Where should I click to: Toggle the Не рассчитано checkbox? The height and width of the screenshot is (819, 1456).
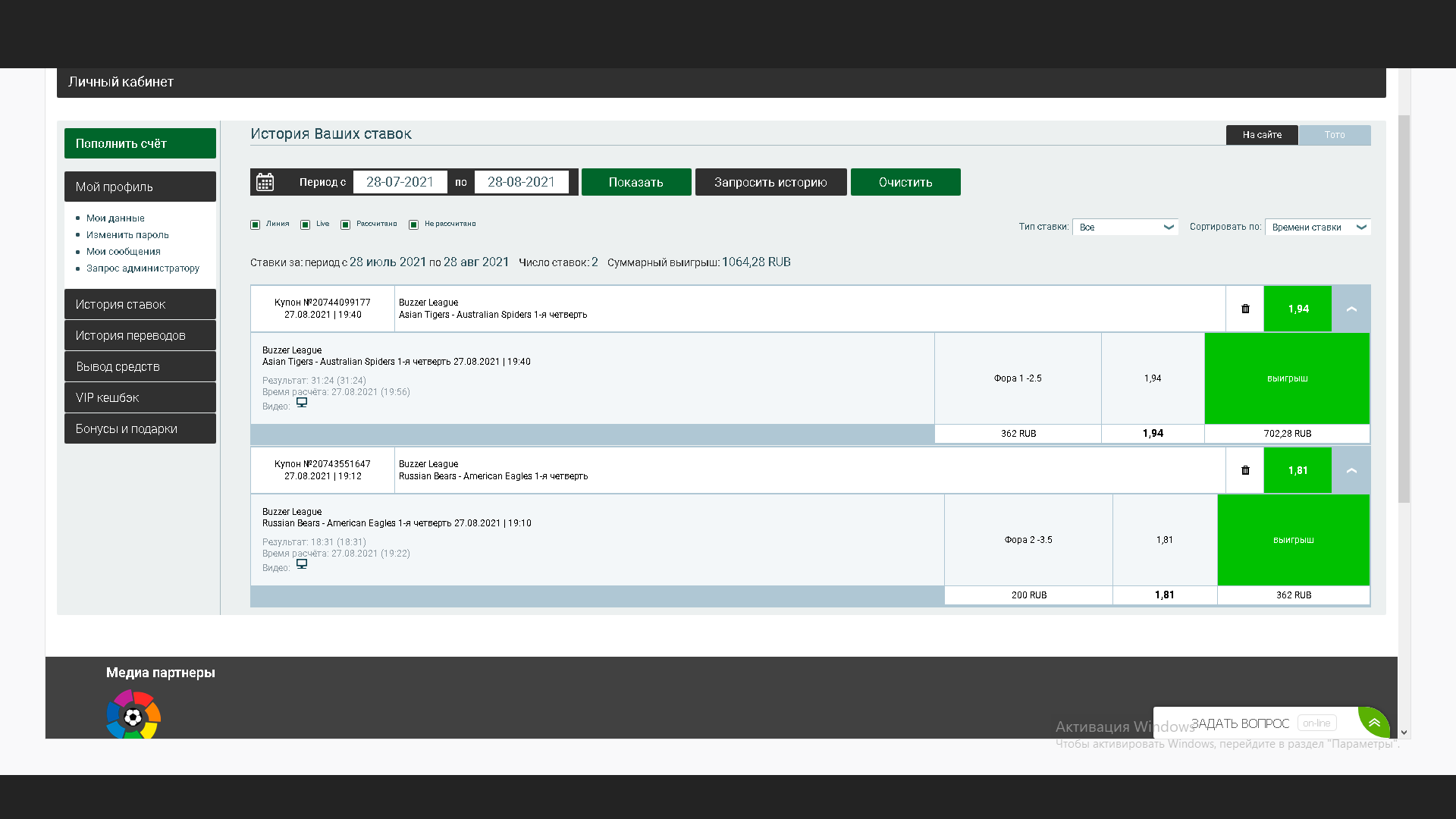[414, 224]
